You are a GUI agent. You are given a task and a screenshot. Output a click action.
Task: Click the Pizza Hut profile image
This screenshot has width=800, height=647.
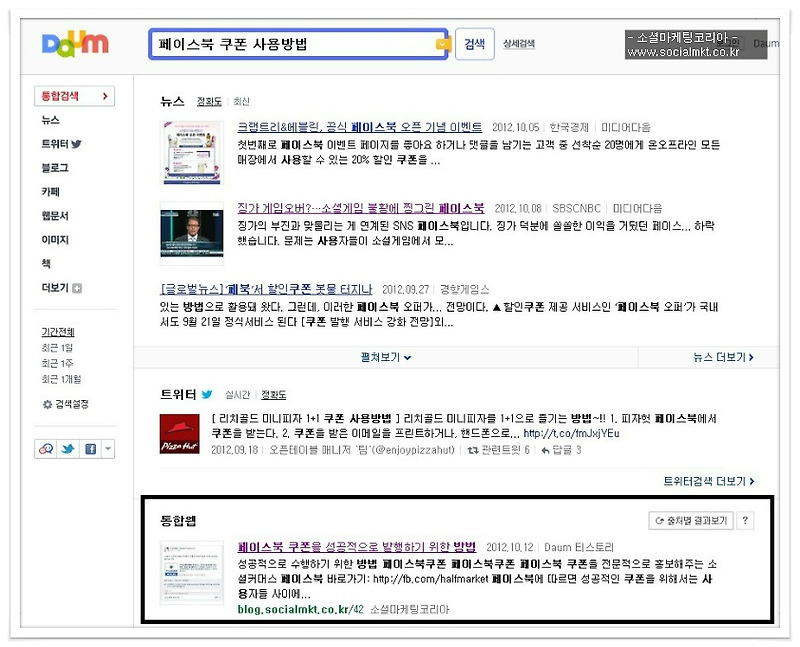coord(180,434)
